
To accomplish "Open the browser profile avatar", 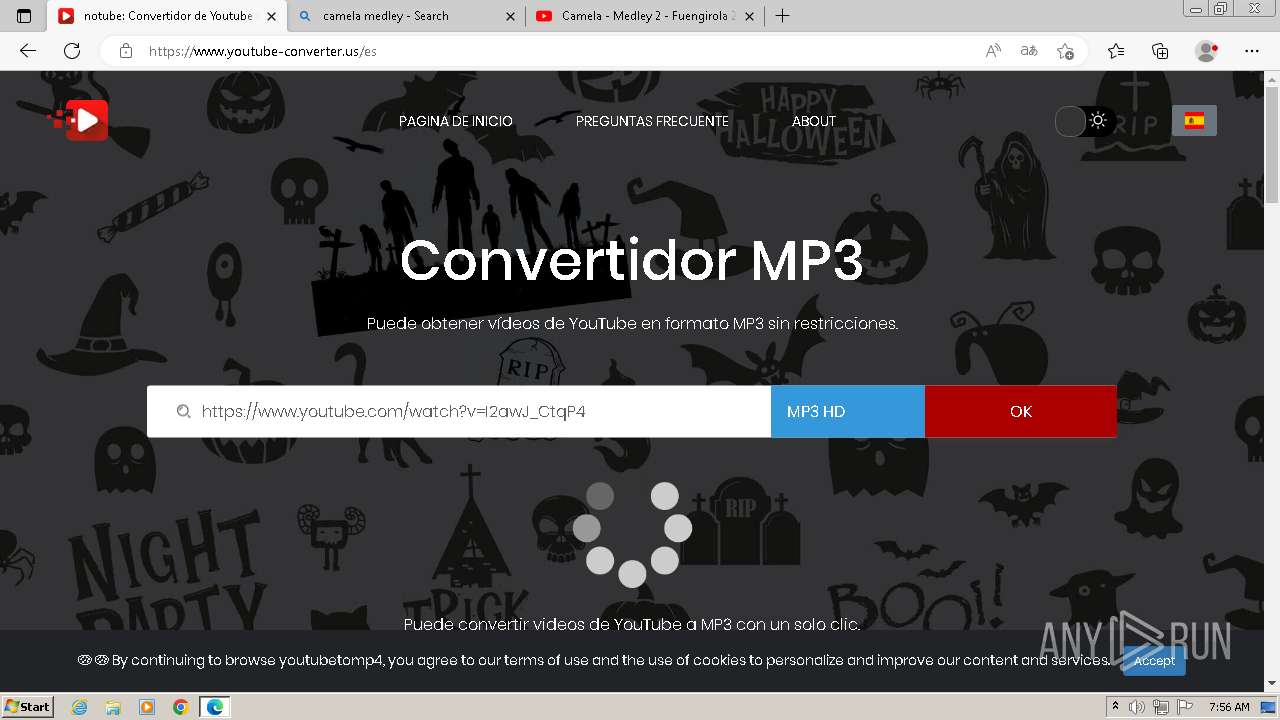I will 1206,51.
